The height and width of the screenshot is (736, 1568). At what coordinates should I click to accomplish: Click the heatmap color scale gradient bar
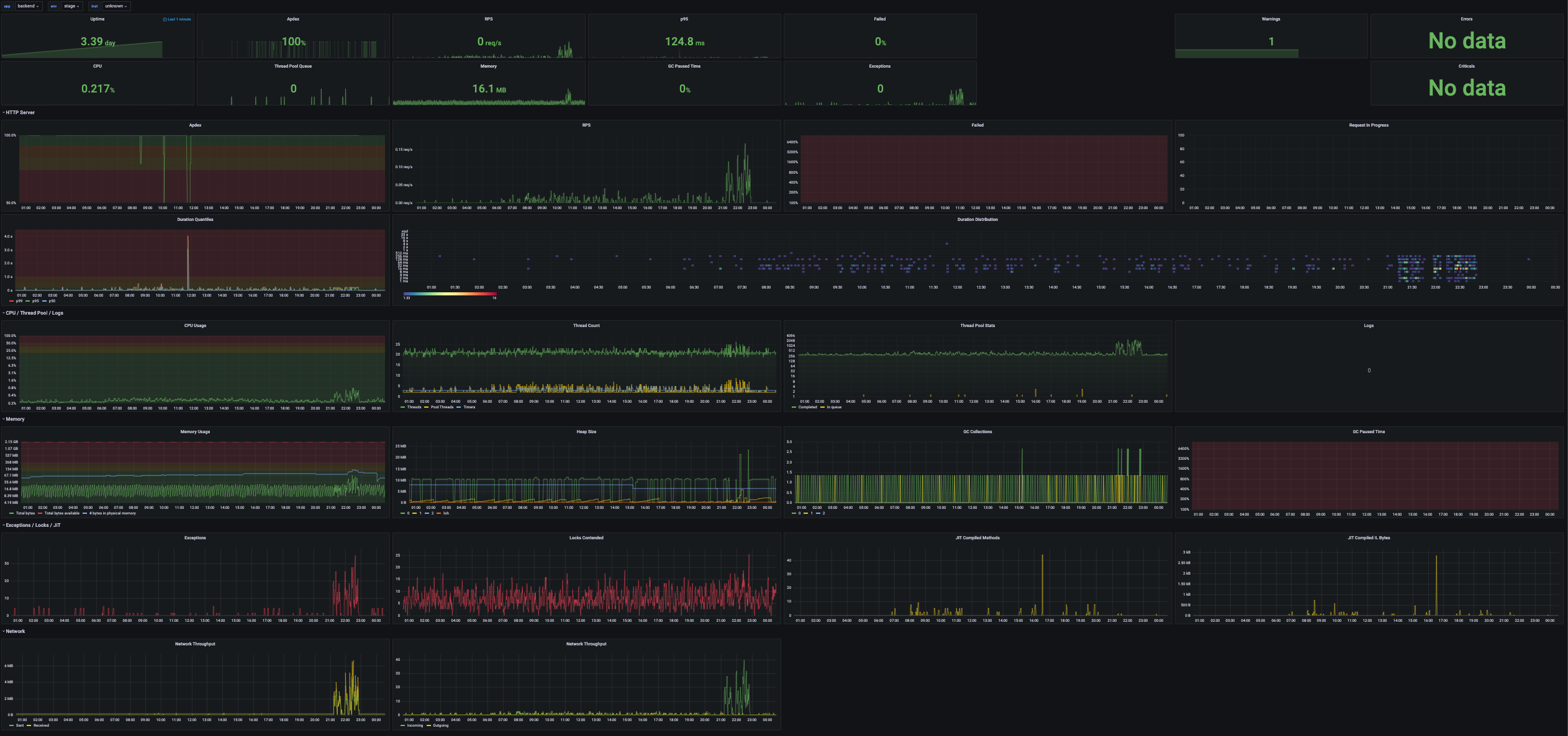coord(450,294)
